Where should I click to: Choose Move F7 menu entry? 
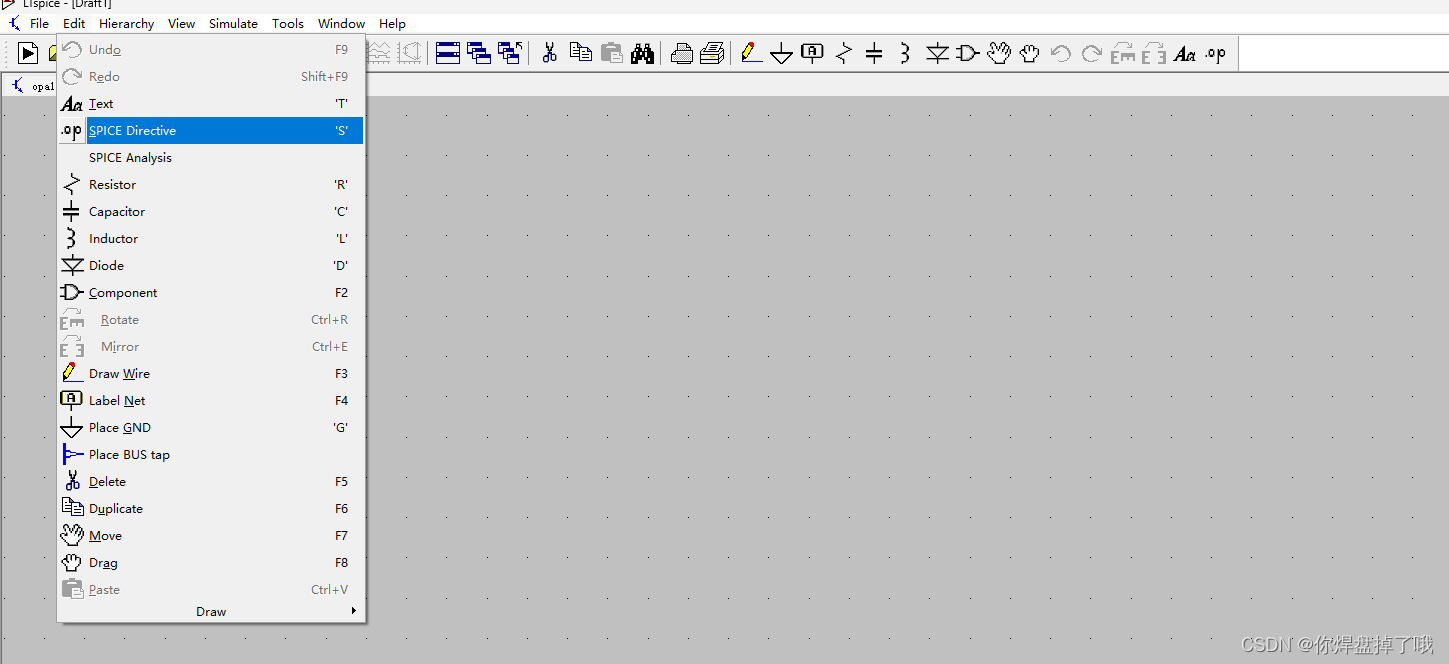click(x=211, y=536)
